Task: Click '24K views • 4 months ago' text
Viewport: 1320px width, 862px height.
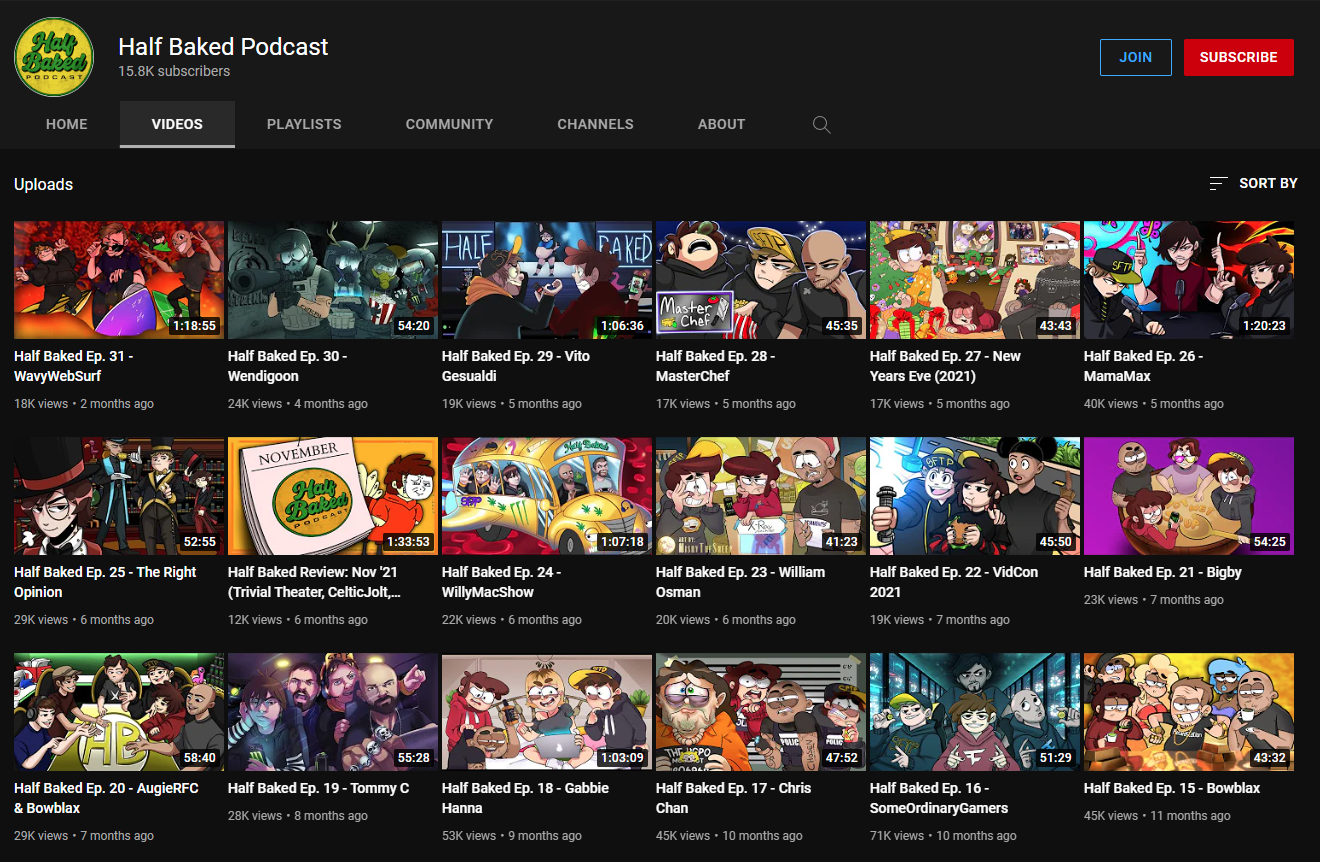Action: pos(298,404)
